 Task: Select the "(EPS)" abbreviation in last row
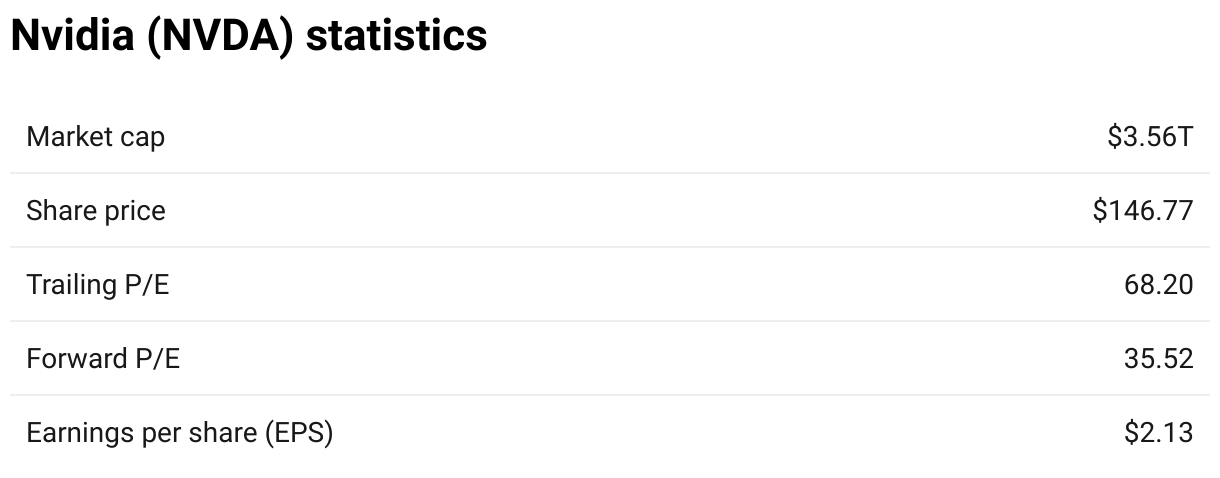[x=299, y=434]
